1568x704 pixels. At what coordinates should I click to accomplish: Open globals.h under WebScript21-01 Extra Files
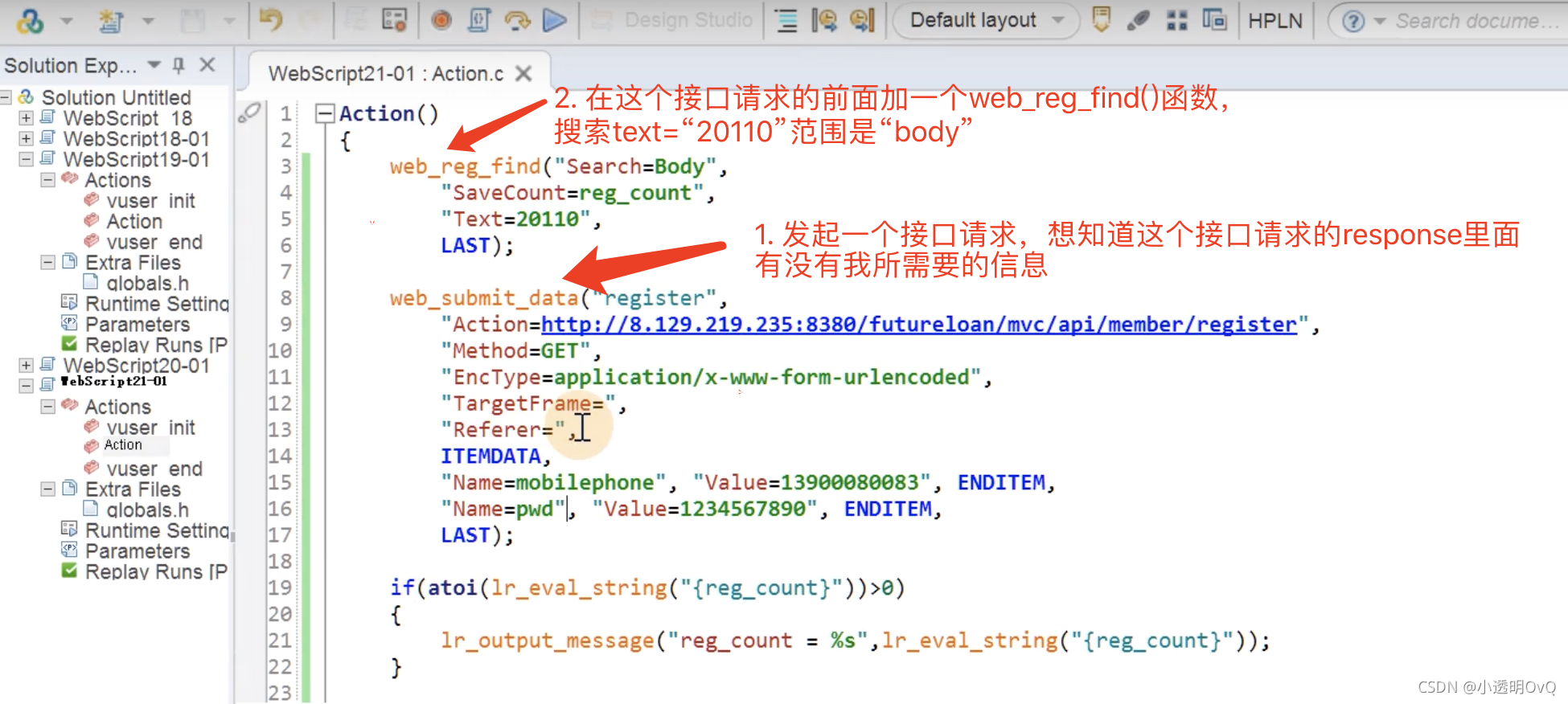(147, 510)
